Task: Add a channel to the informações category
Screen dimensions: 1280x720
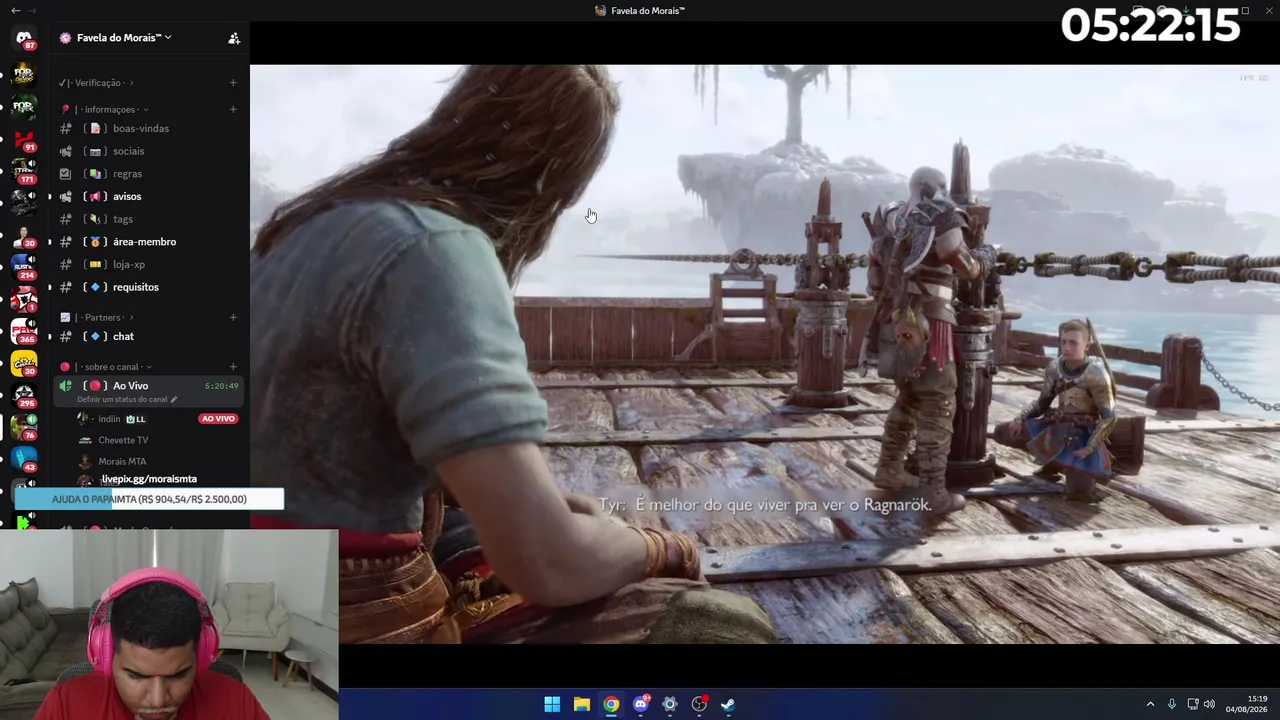Action: pyautogui.click(x=233, y=109)
